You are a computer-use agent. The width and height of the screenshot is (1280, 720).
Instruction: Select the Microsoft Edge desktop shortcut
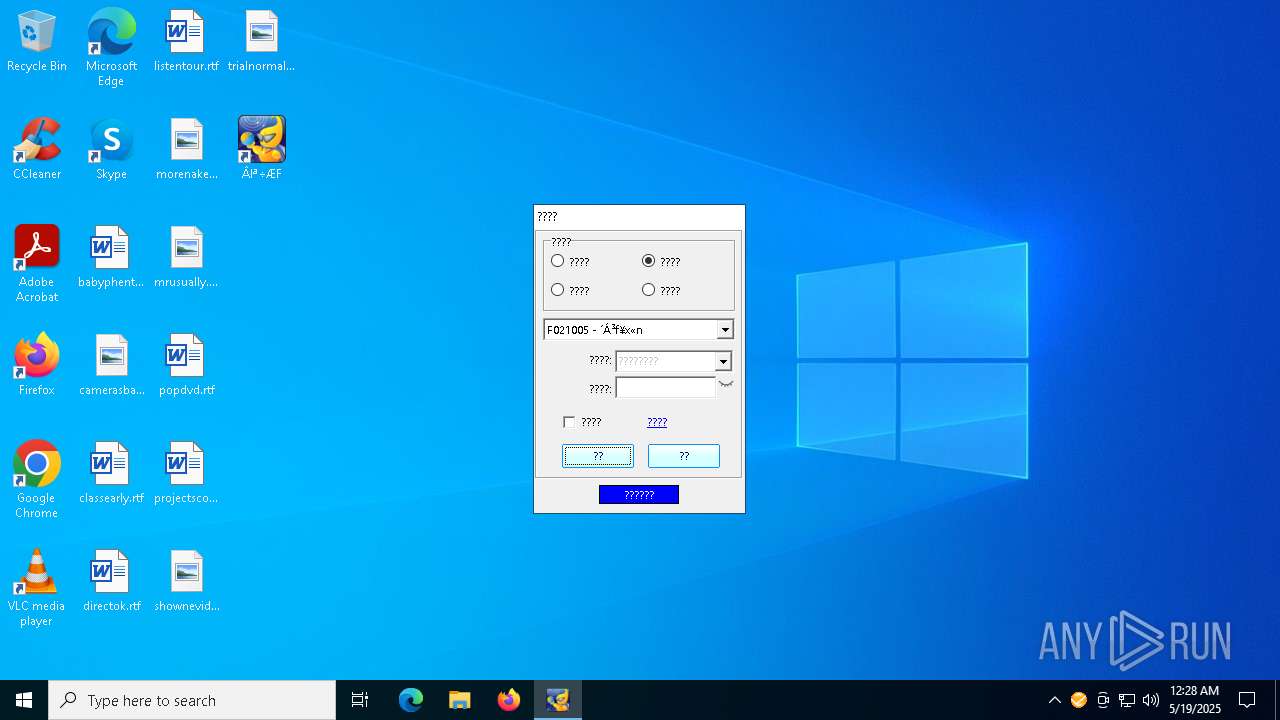(111, 48)
